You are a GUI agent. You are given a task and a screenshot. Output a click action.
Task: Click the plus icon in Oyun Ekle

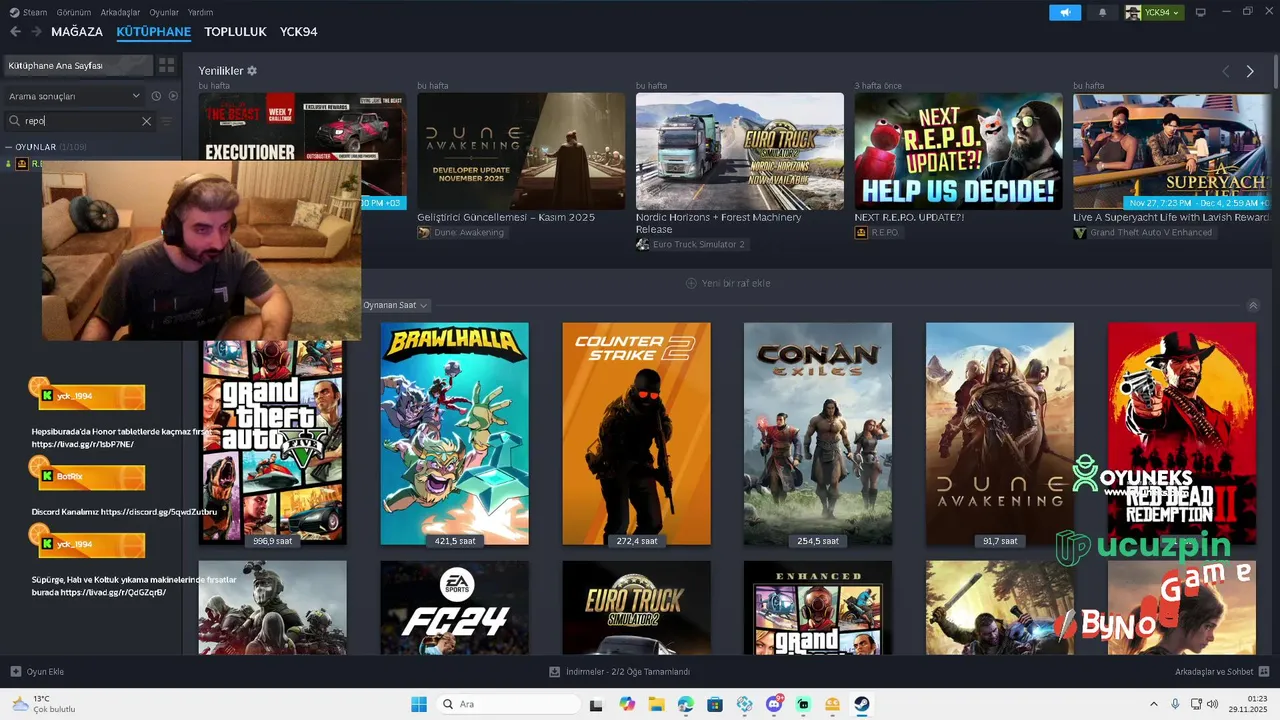[x=15, y=671]
